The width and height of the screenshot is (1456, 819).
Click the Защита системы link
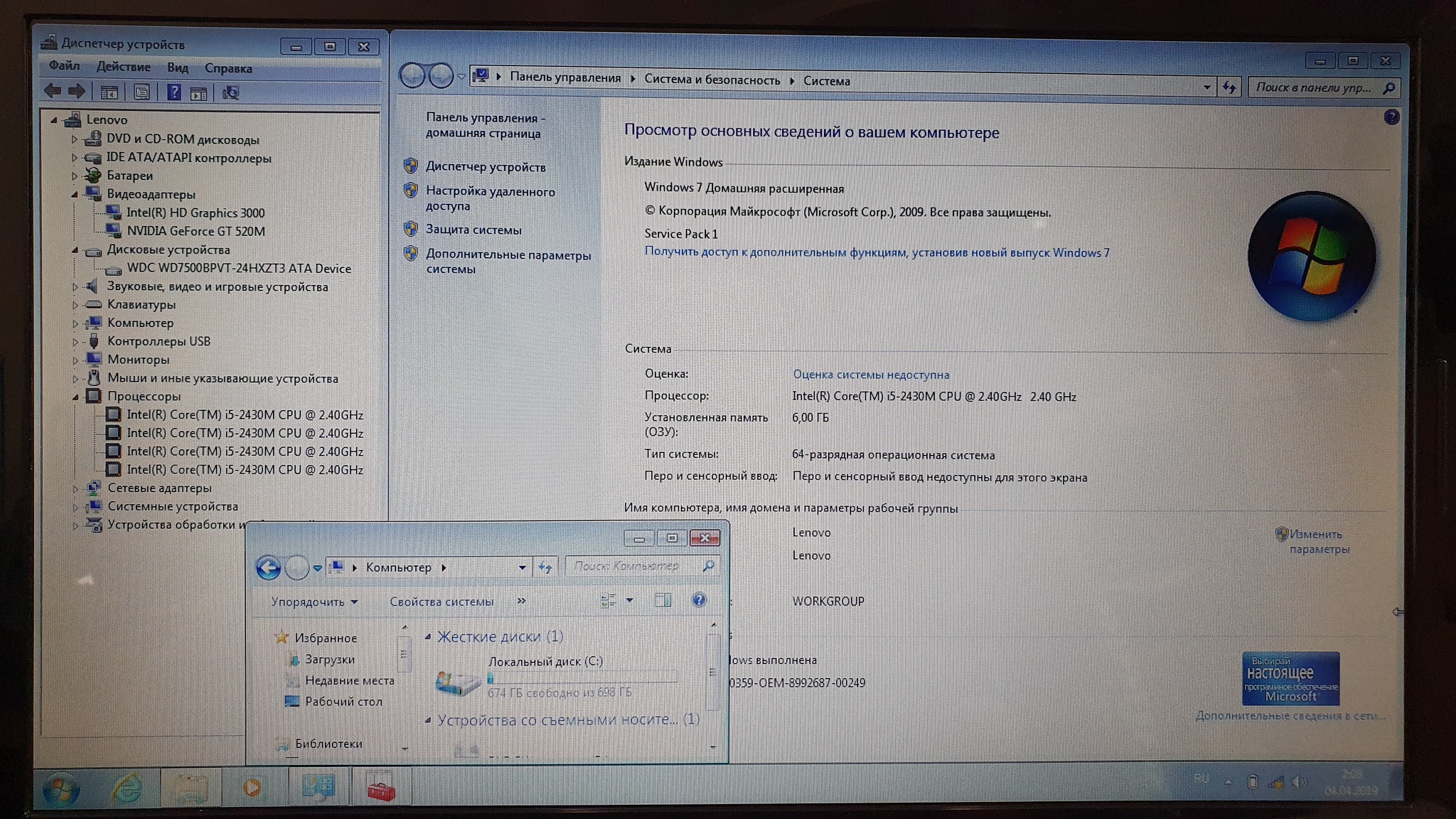[473, 230]
